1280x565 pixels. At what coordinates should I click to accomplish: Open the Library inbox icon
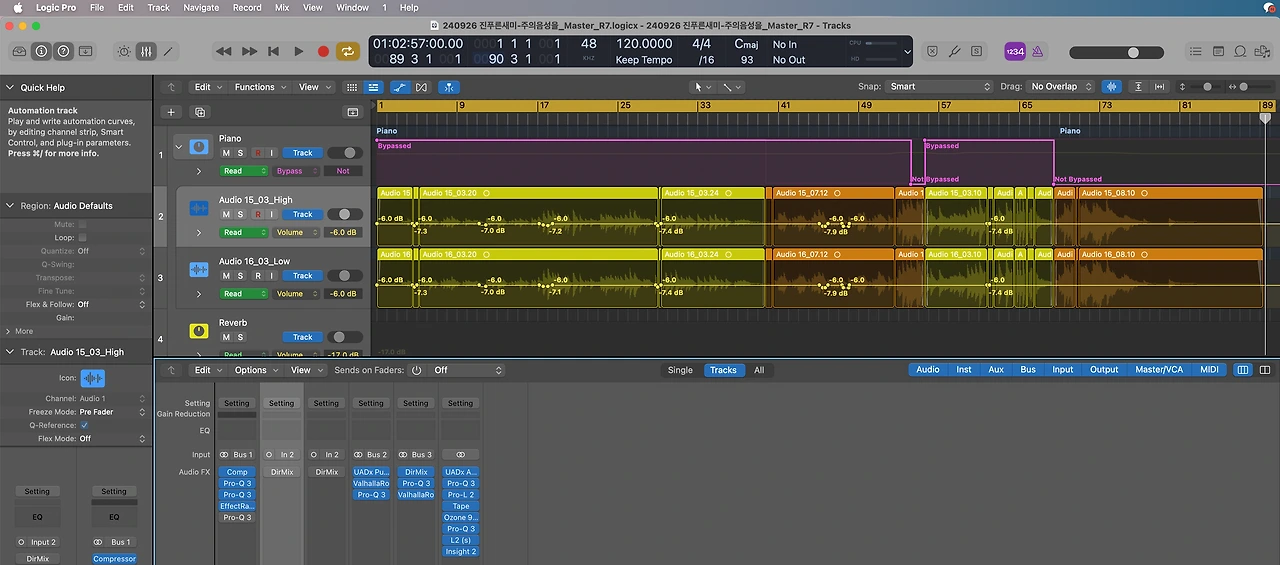click(19, 51)
